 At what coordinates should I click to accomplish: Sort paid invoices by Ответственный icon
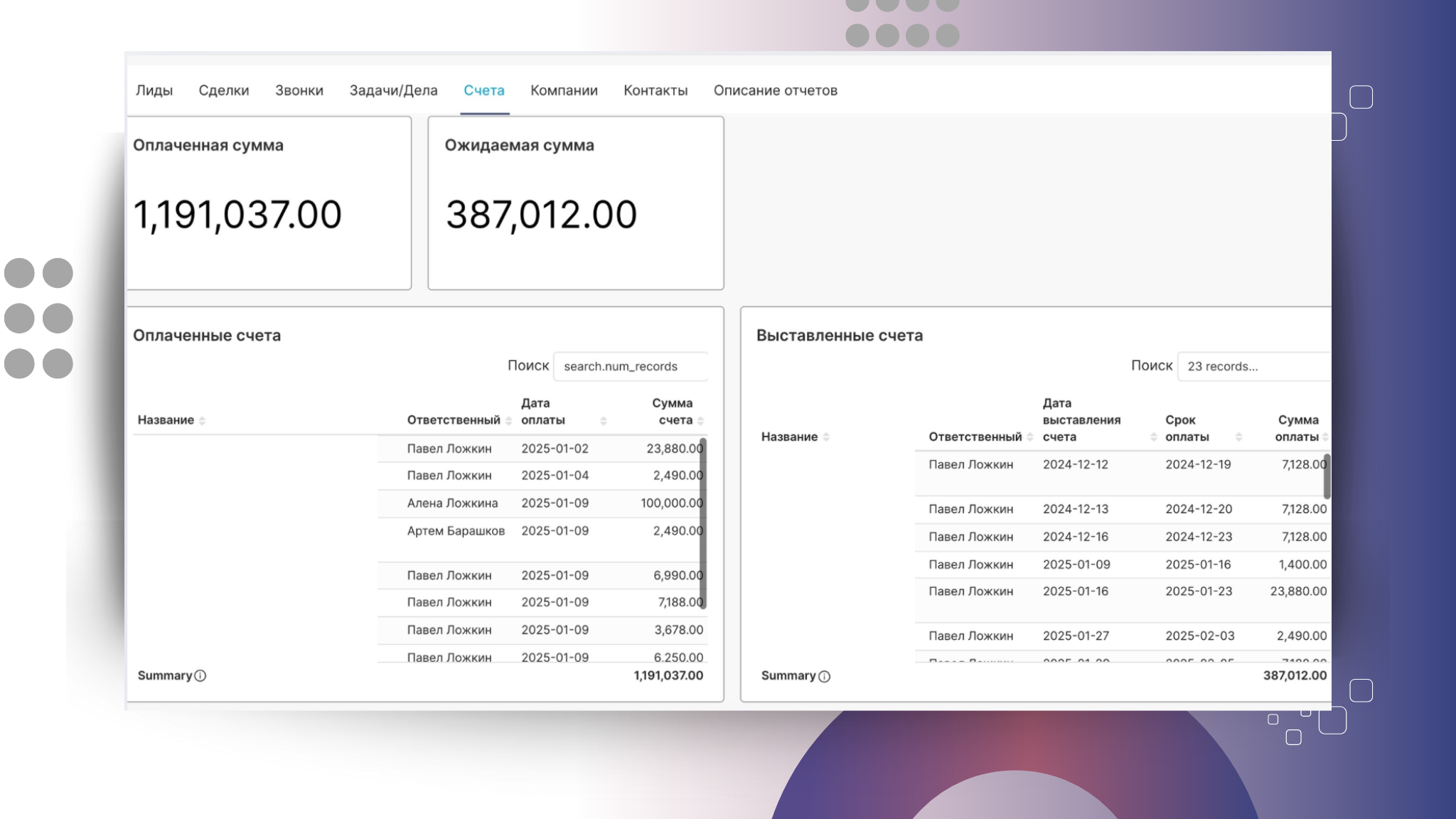pyautogui.click(x=508, y=421)
